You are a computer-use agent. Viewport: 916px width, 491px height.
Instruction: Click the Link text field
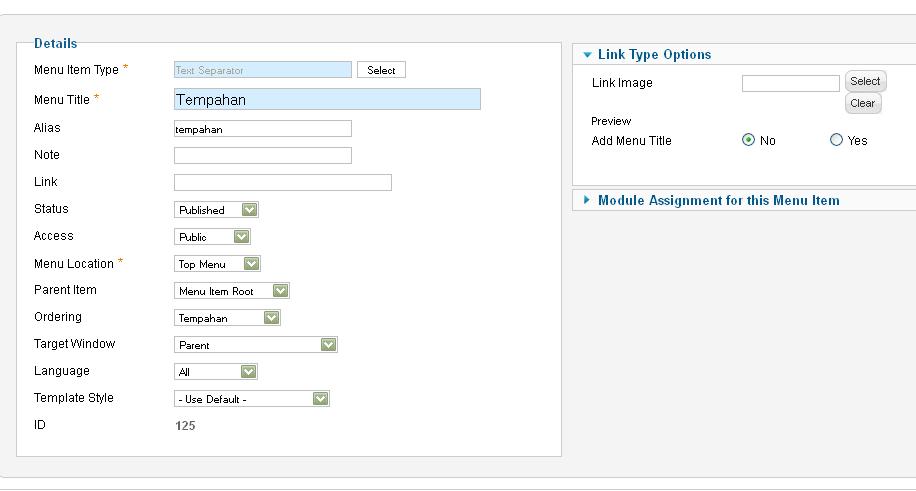click(x=283, y=182)
